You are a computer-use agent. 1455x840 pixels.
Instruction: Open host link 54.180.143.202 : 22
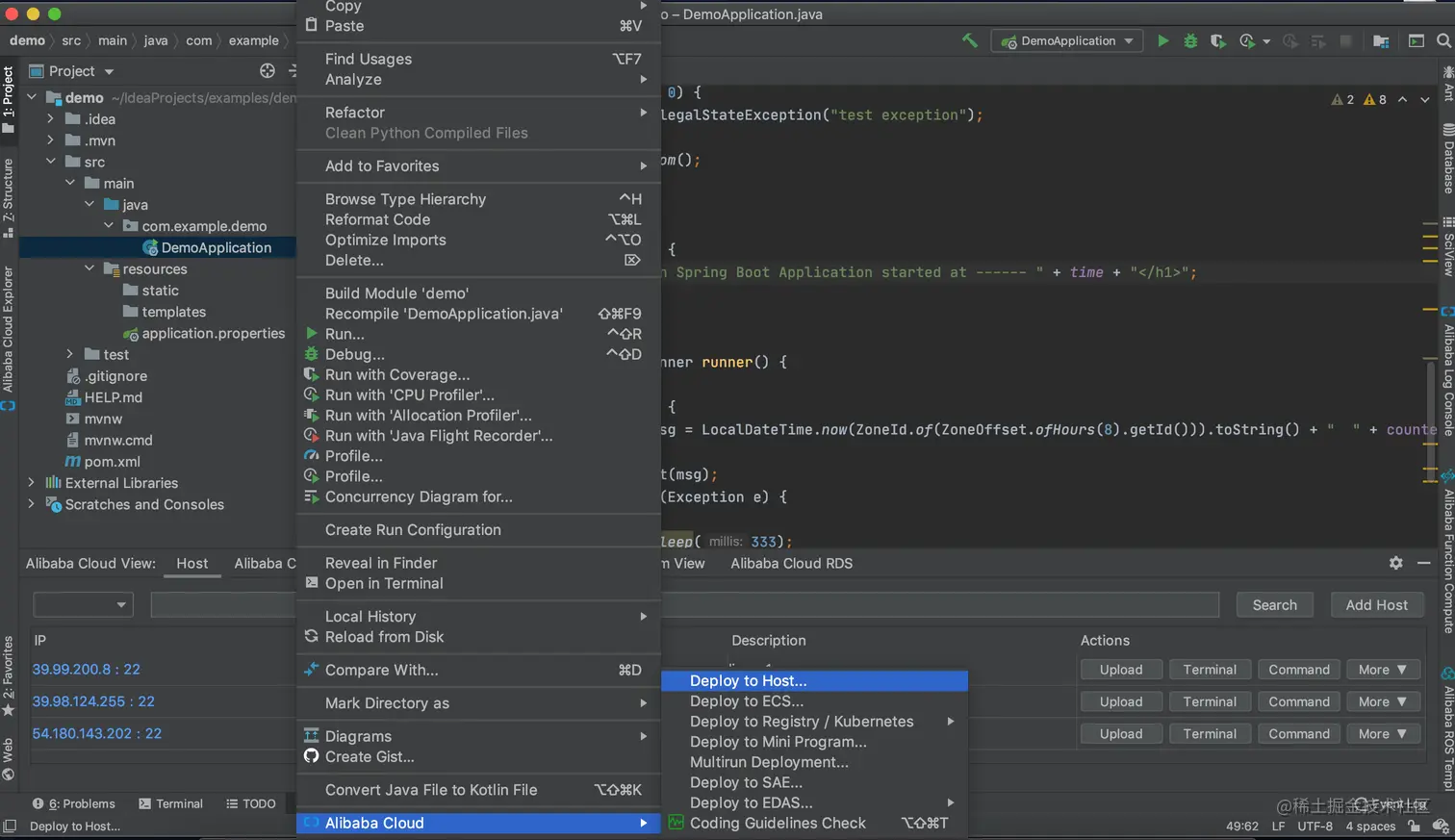point(96,733)
